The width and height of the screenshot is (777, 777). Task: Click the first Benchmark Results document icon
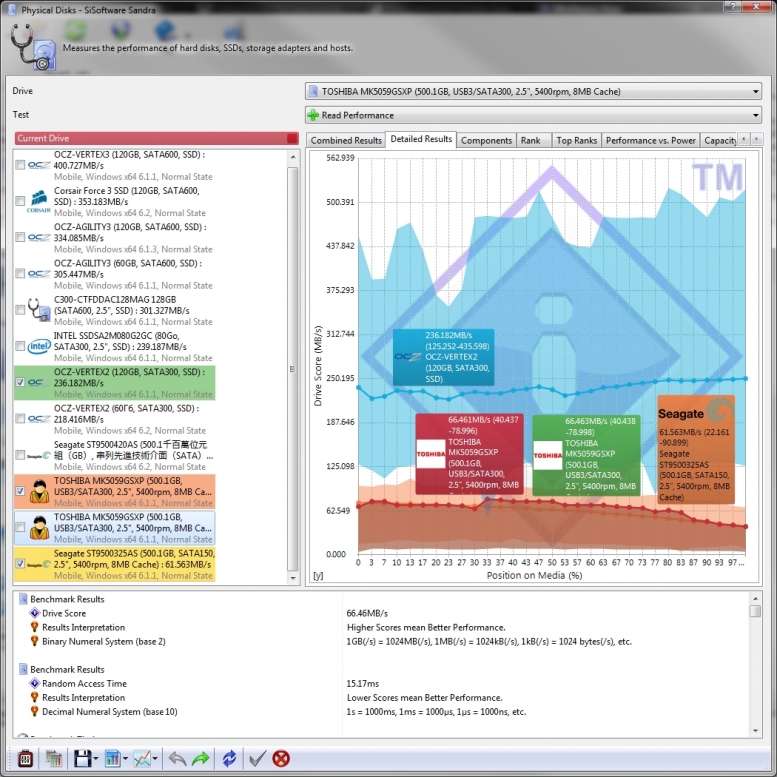[23, 599]
